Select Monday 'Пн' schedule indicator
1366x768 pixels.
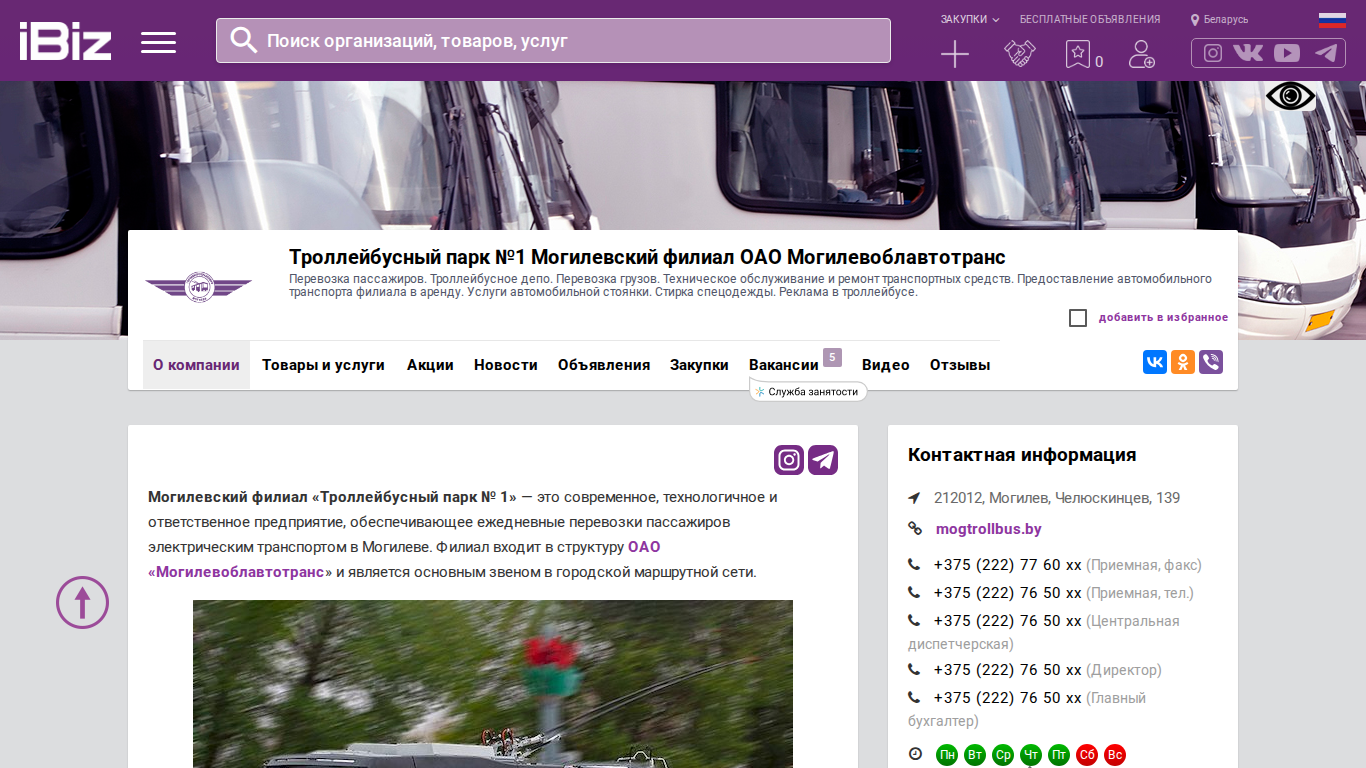point(947,755)
